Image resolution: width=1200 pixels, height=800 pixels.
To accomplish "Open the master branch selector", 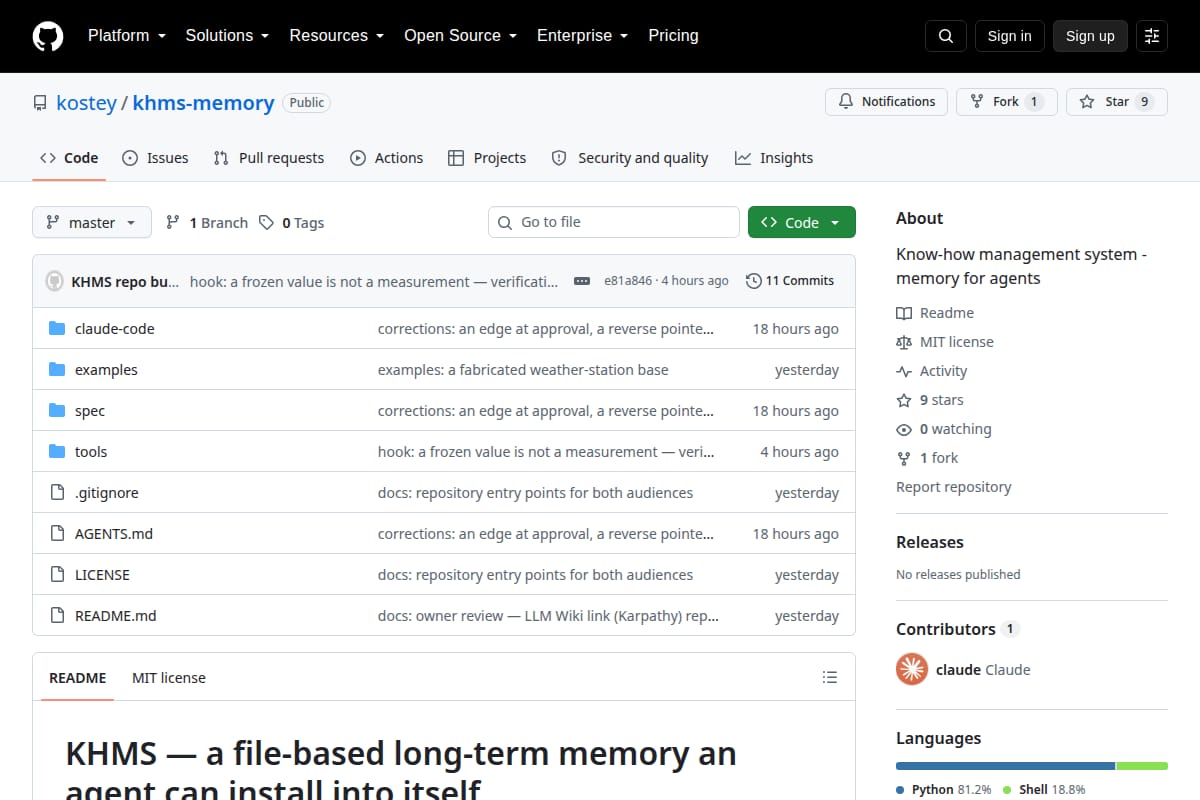I will pos(92,222).
